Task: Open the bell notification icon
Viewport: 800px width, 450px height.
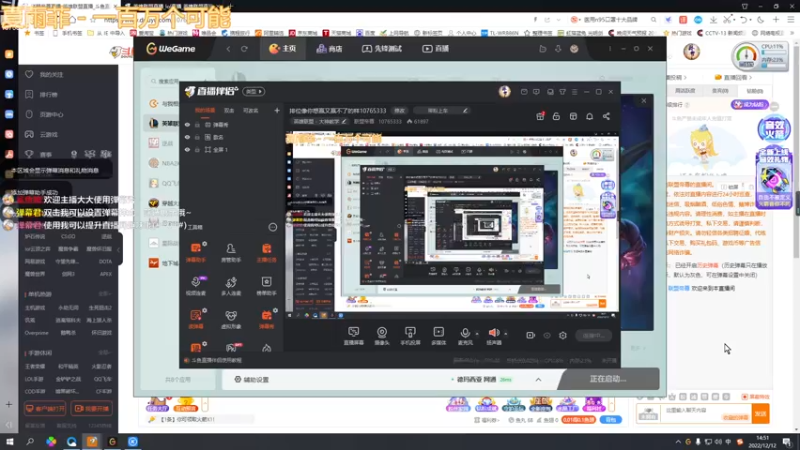Action: 589,116
